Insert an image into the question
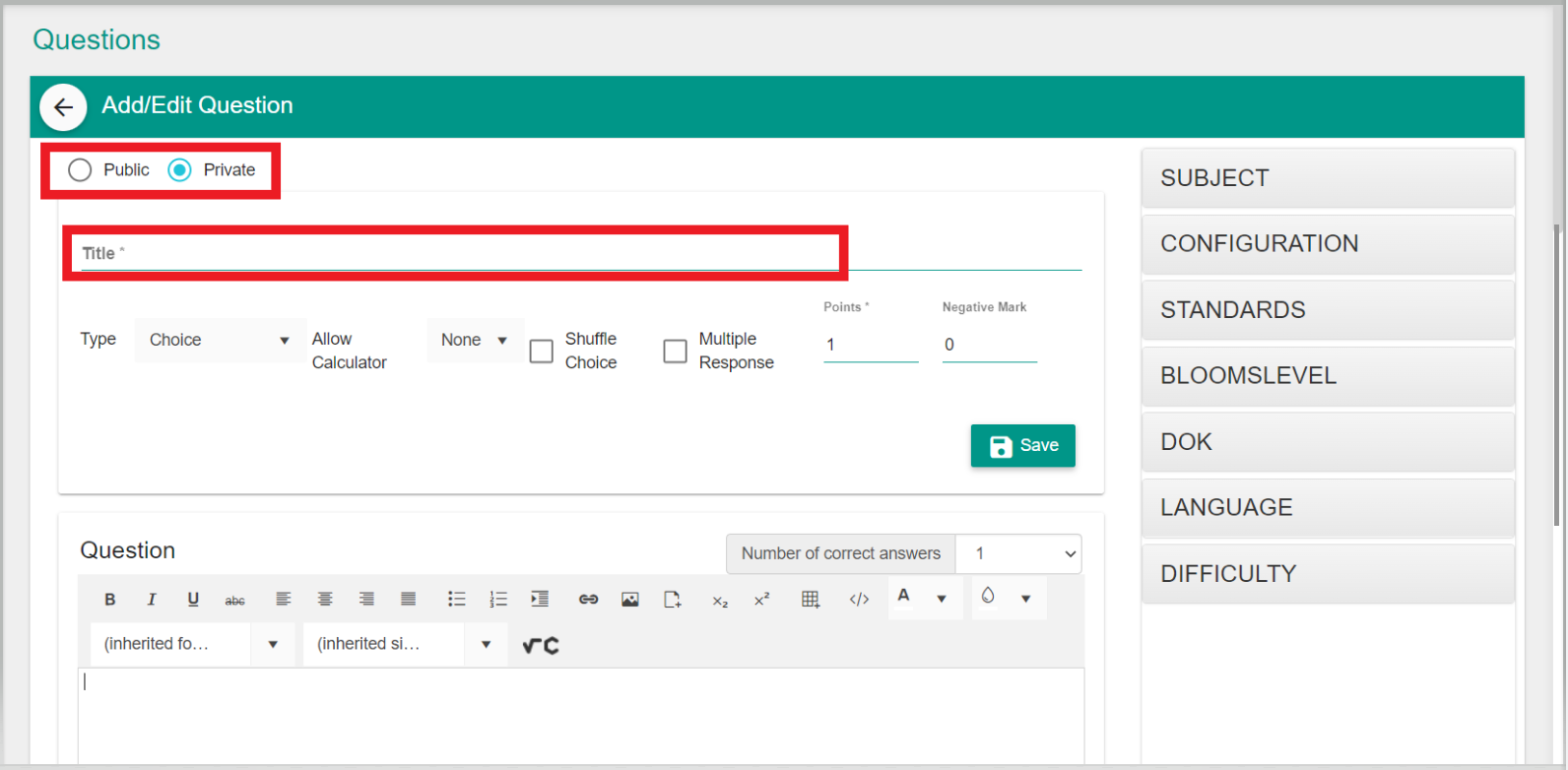 point(630,600)
